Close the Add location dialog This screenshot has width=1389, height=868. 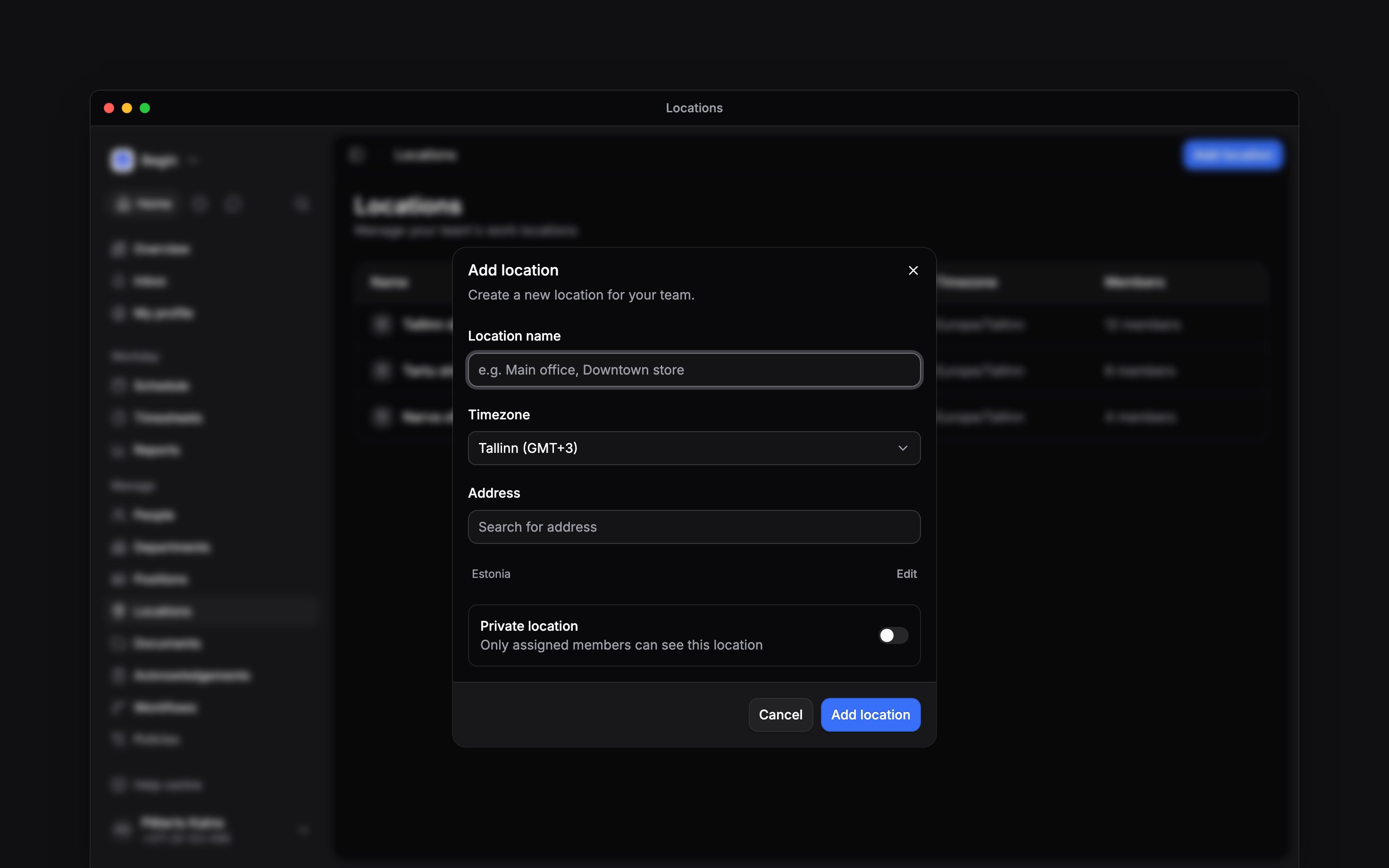[913, 270]
